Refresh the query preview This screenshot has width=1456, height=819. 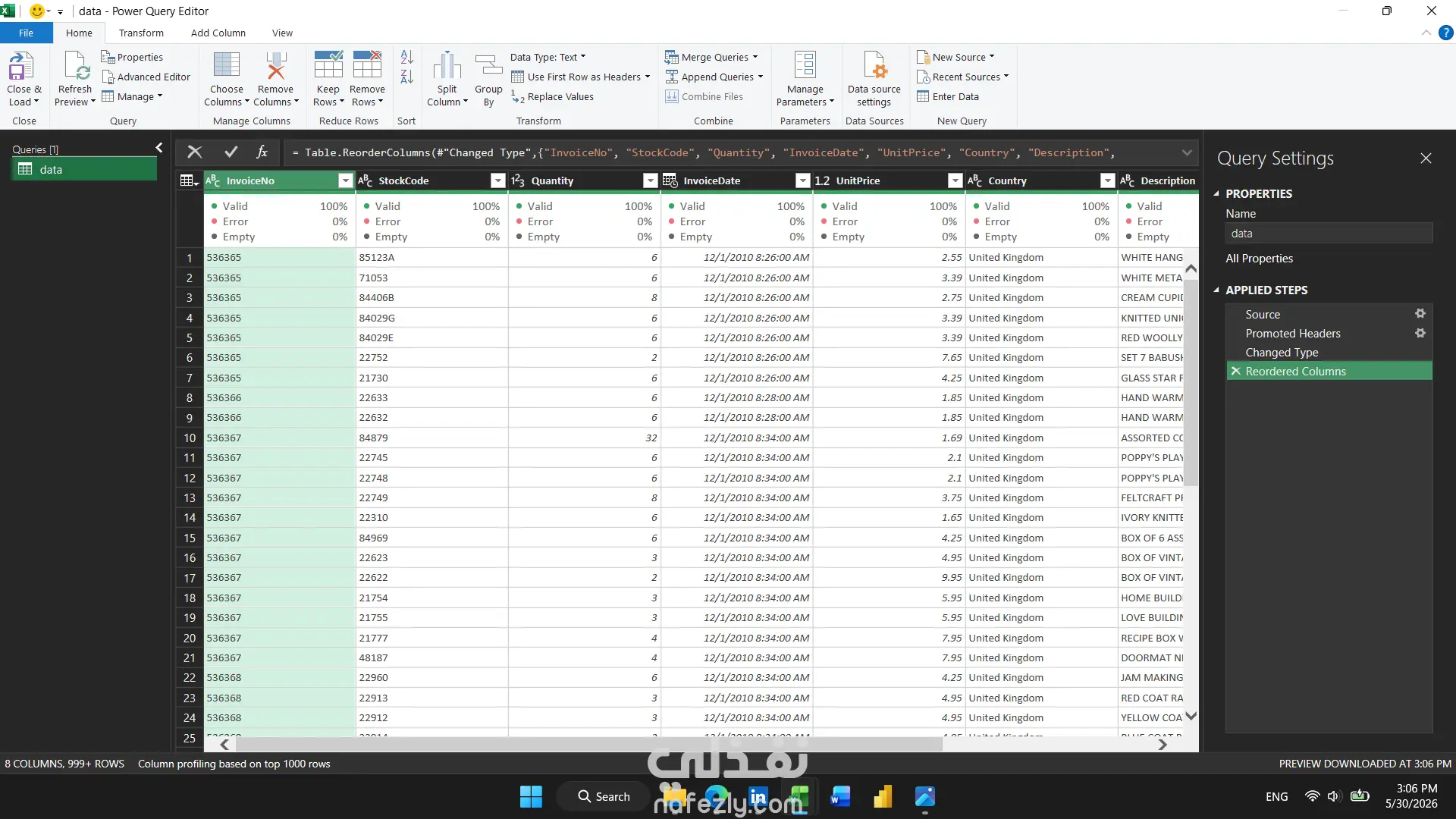point(76,79)
